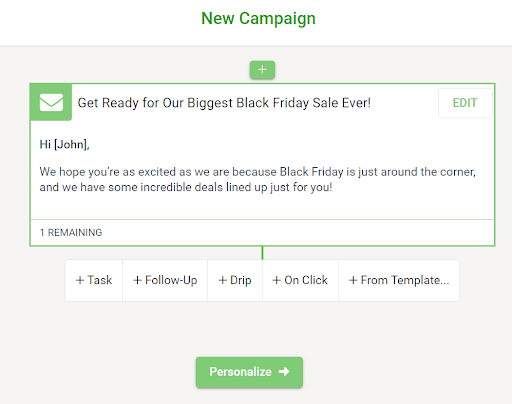This screenshot has width=512, height=404.
Task: Click the plus icon beside Drip
Action: coord(223,280)
